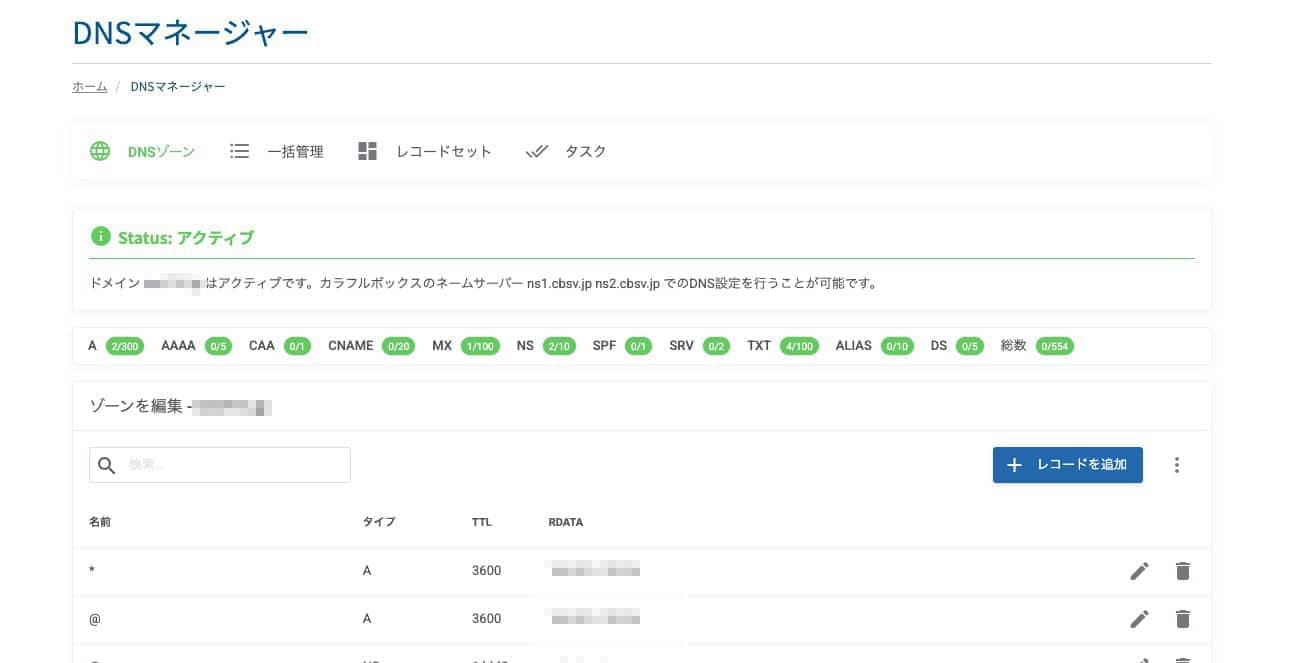Click the 名前 column header
Viewport: 1291px width, 663px height.
click(100, 522)
